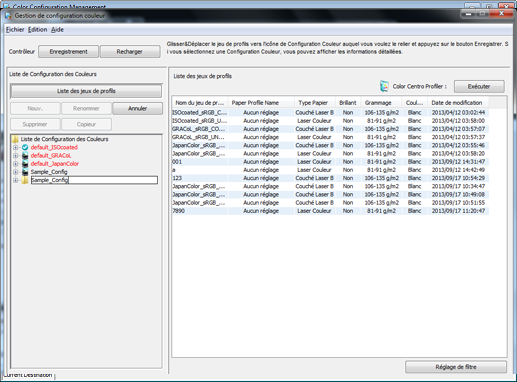Click the Liste des jeux de profils button

[86, 91]
